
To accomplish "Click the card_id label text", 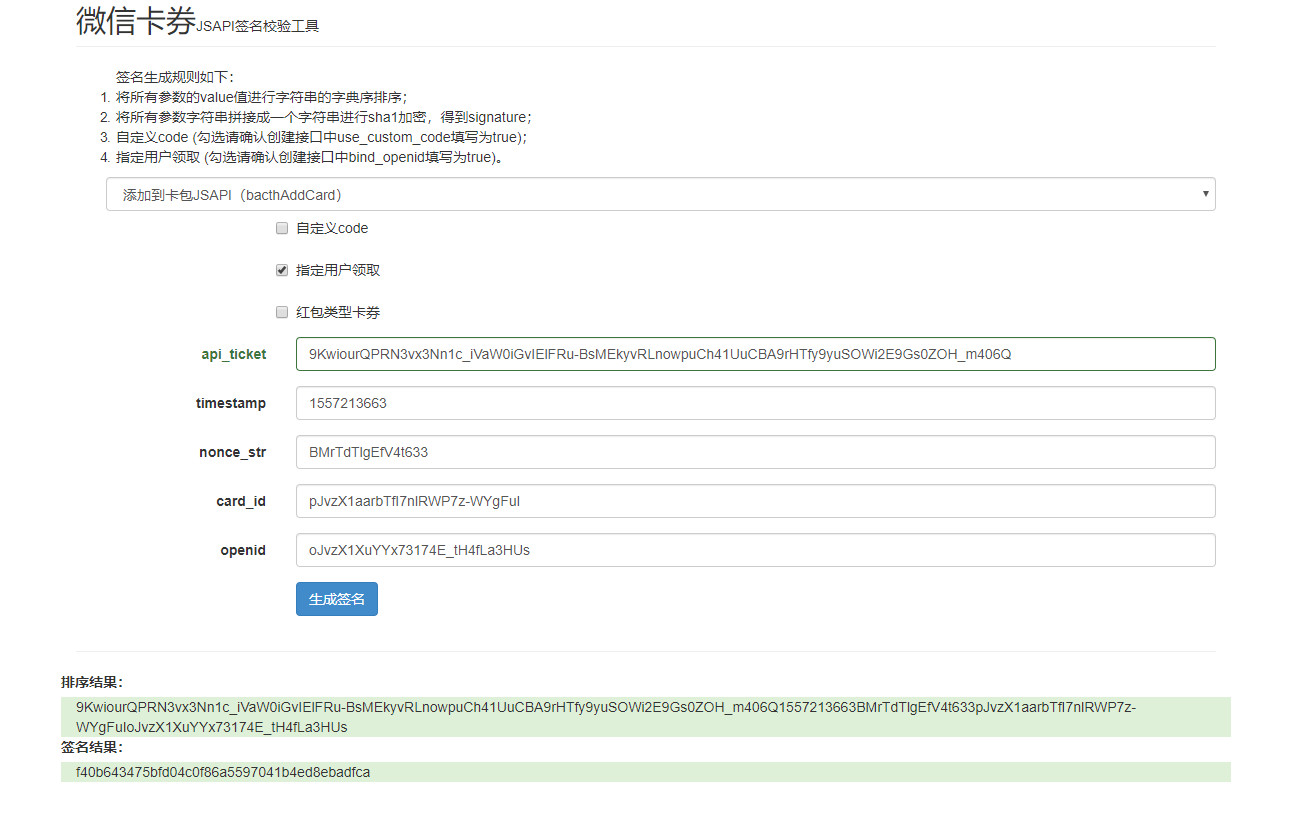I will click(x=241, y=501).
